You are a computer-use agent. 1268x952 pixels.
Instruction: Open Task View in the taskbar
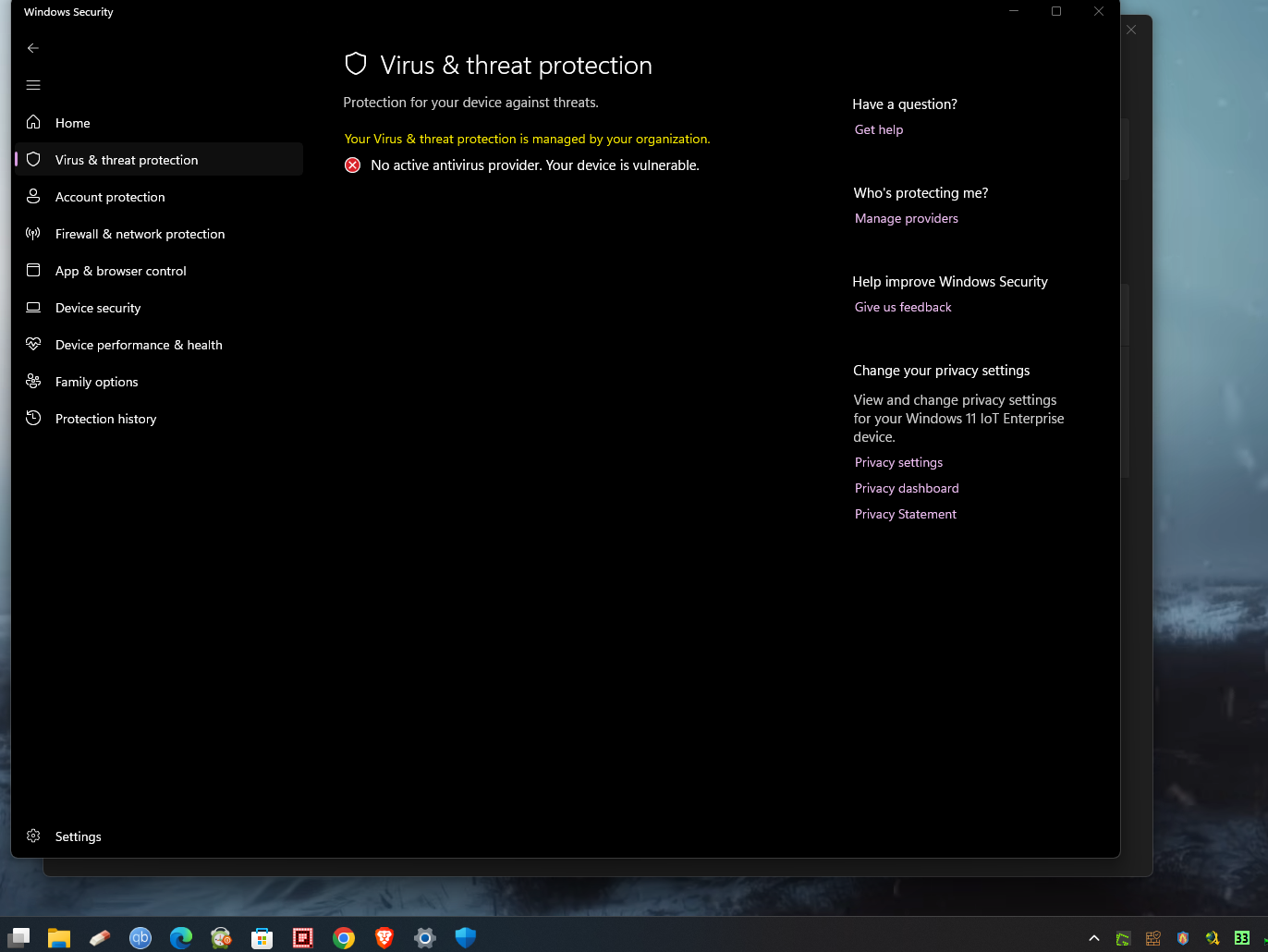[18, 938]
